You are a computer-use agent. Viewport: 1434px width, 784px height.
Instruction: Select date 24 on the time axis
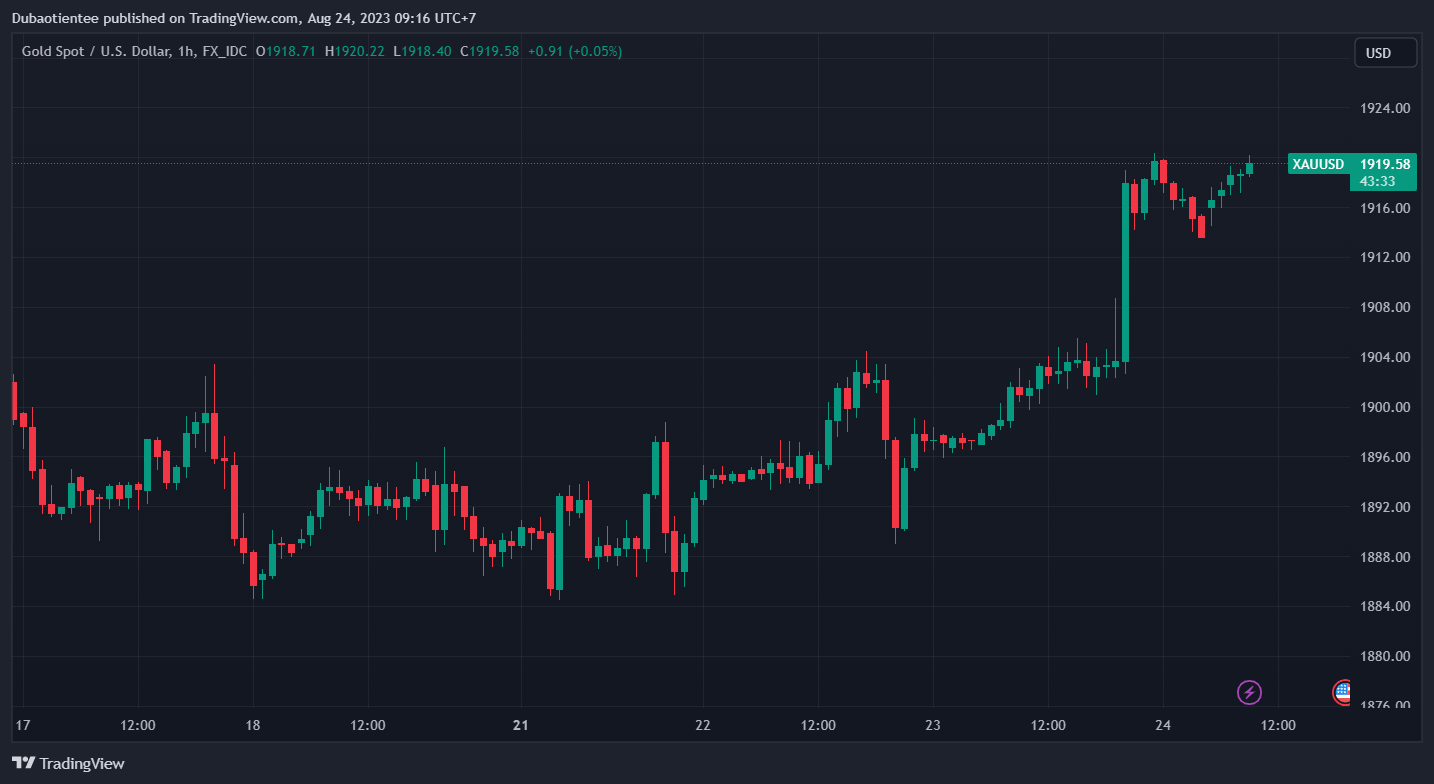1163,725
